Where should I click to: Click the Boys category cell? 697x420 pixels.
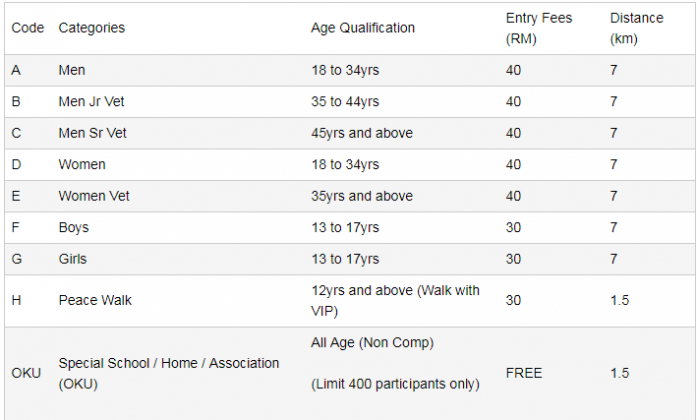(x=74, y=228)
